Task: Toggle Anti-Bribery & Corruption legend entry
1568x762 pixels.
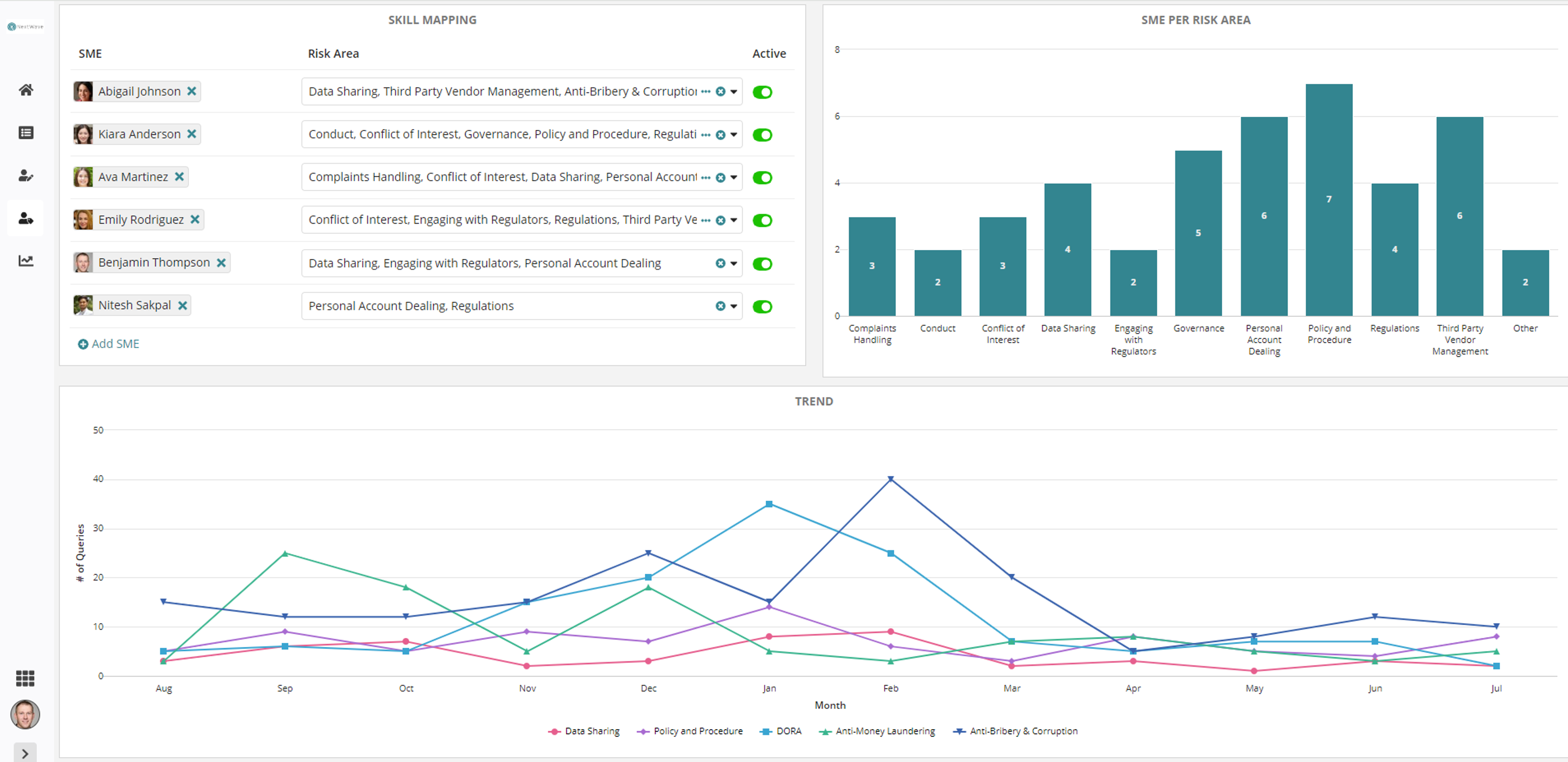Action: pos(1015,731)
